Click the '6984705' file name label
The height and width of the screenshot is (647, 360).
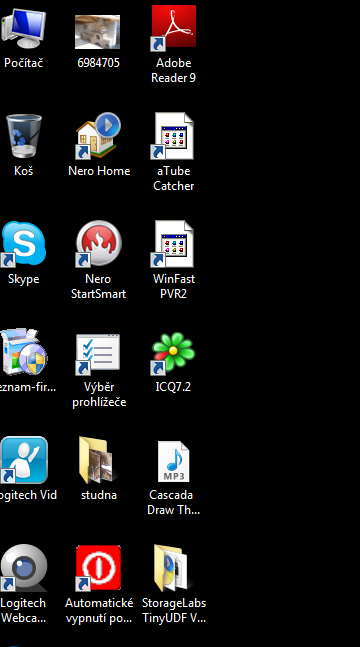98,63
